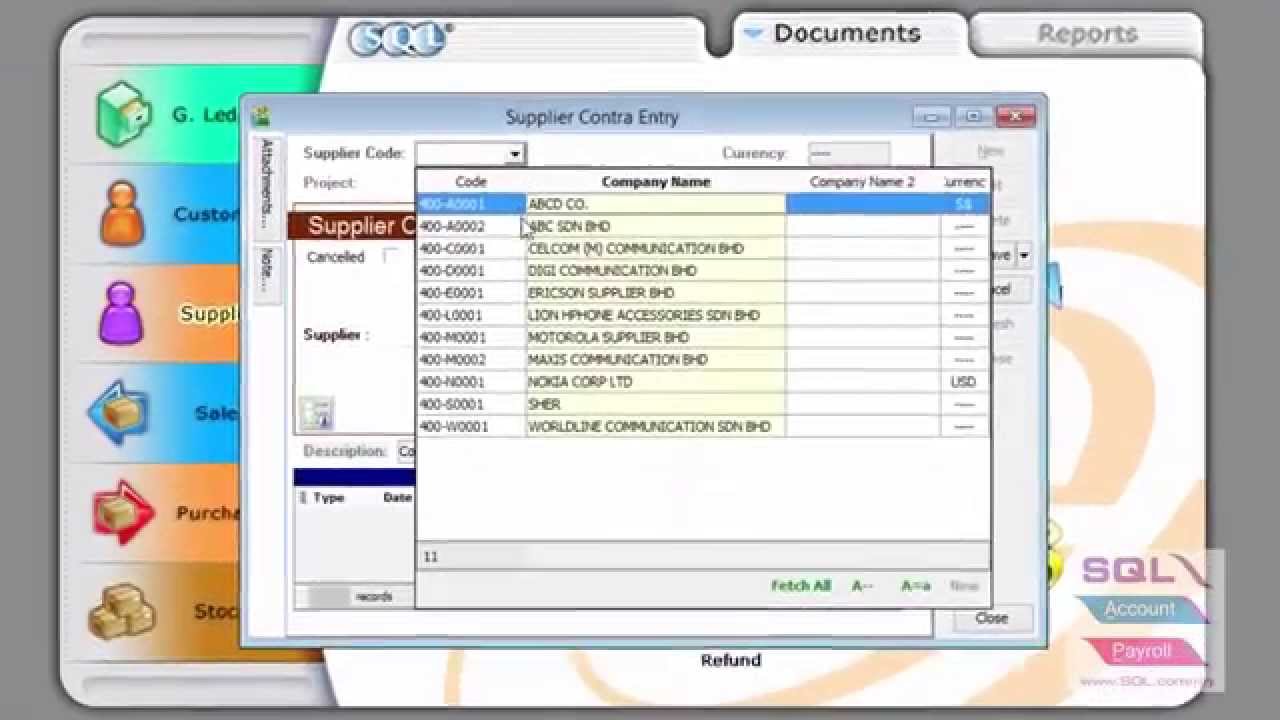Image resolution: width=1280 pixels, height=720 pixels.
Task: Click the SQL Payroll badge
Action: [1141, 651]
